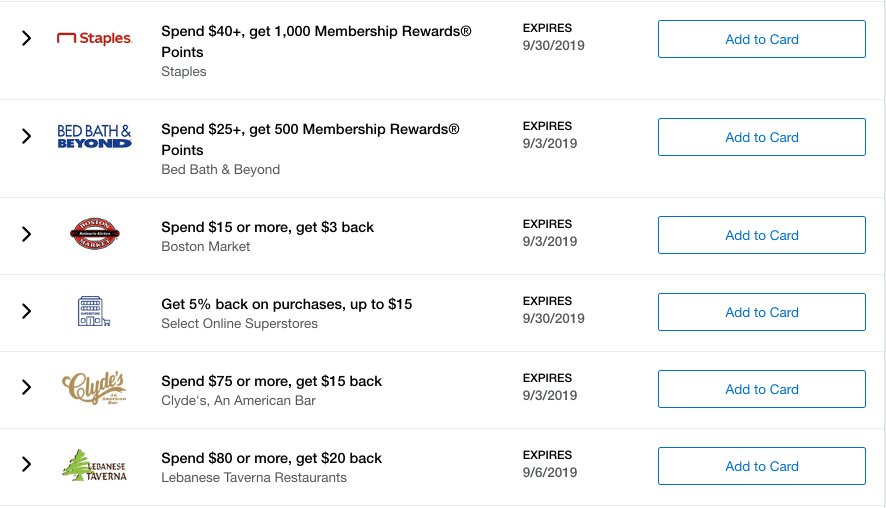Image resolution: width=886 pixels, height=508 pixels.
Task: Add the Staples offer to card
Action: tap(761, 39)
